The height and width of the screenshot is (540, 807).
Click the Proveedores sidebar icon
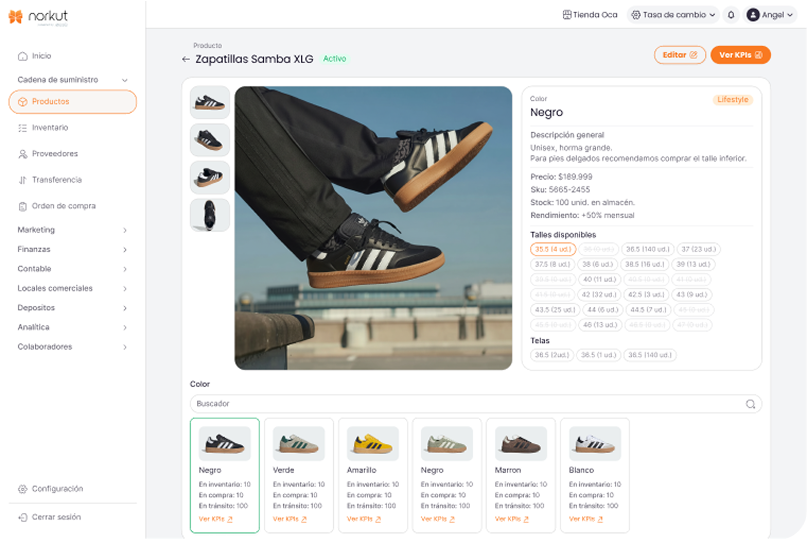coord(23,154)
